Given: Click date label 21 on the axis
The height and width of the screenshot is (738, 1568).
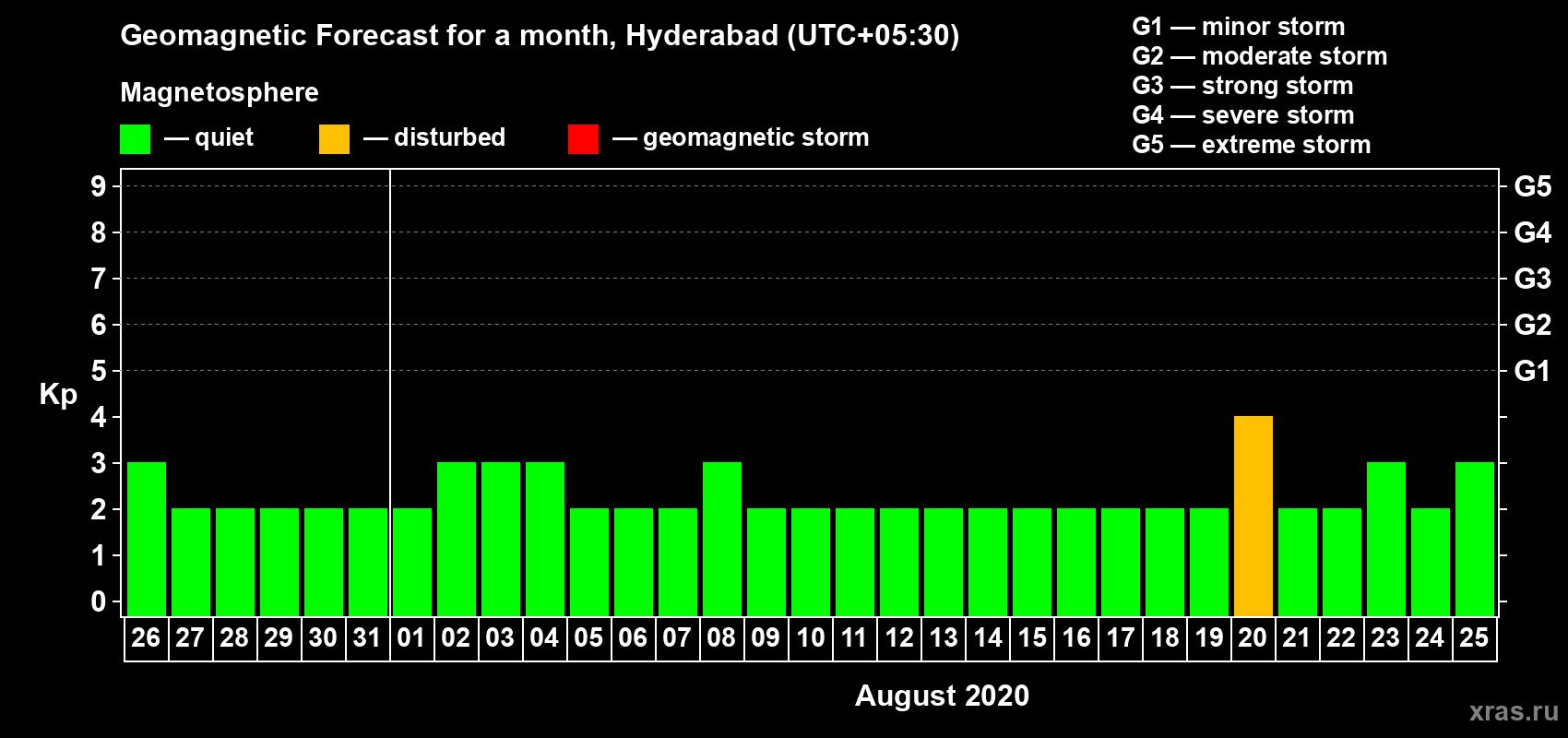Looking at the screenshot, I should [x=1297, y=637].
